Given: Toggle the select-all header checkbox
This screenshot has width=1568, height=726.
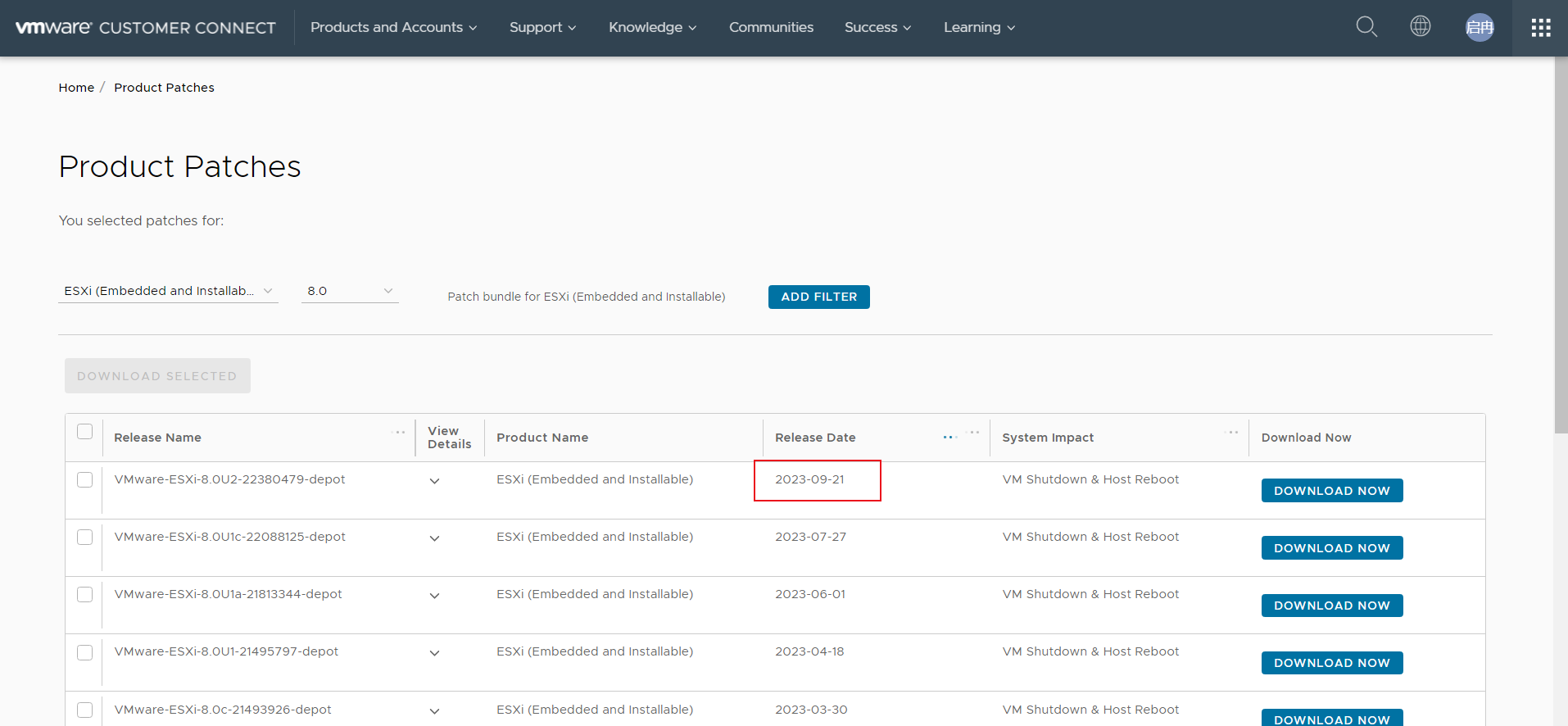Looking at the screenshot, I should [x=85, y=432].
